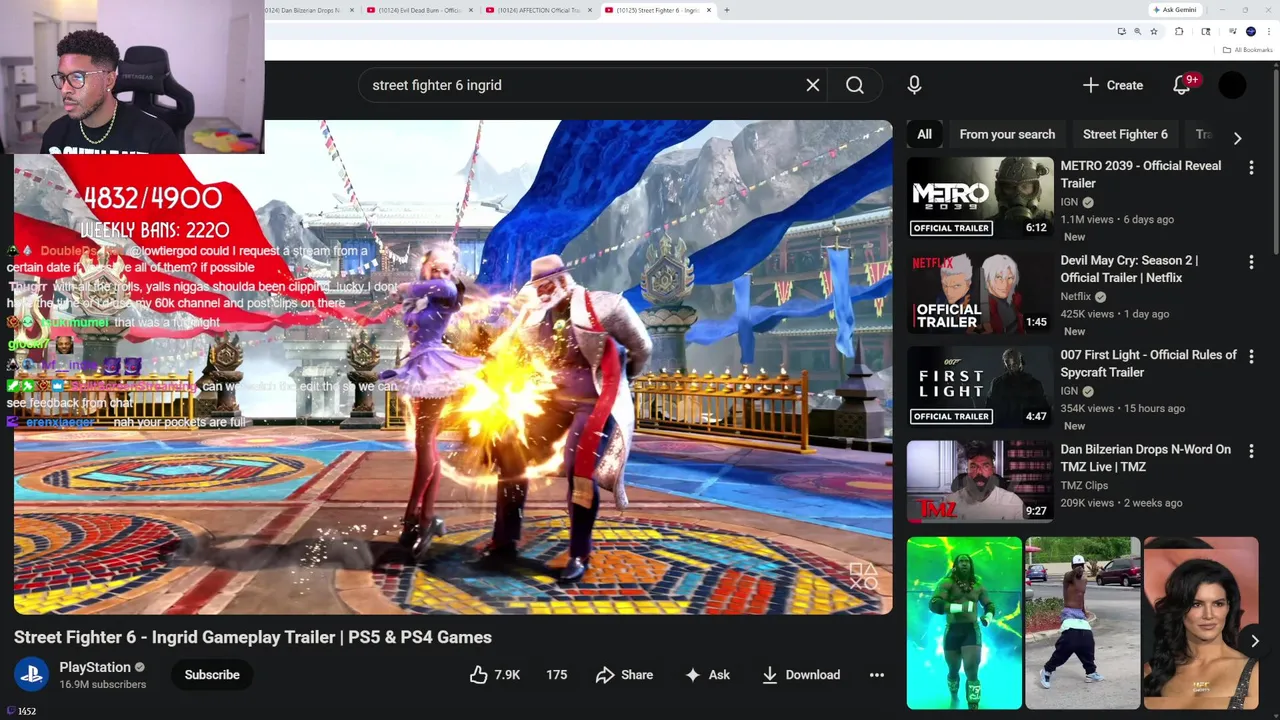This screenshot has width=1280, height=720.
Task: Open Chrome three-dot menu
Action: click(1269, 31)
